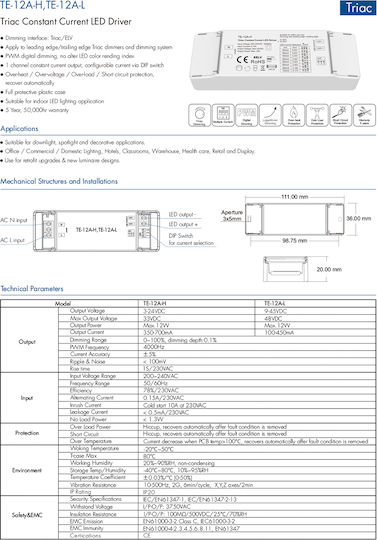The height and width of the screenshot is (540, 377).
Task: Click the '200-240VAC' input voltage value
Action: tap(160, 376)
